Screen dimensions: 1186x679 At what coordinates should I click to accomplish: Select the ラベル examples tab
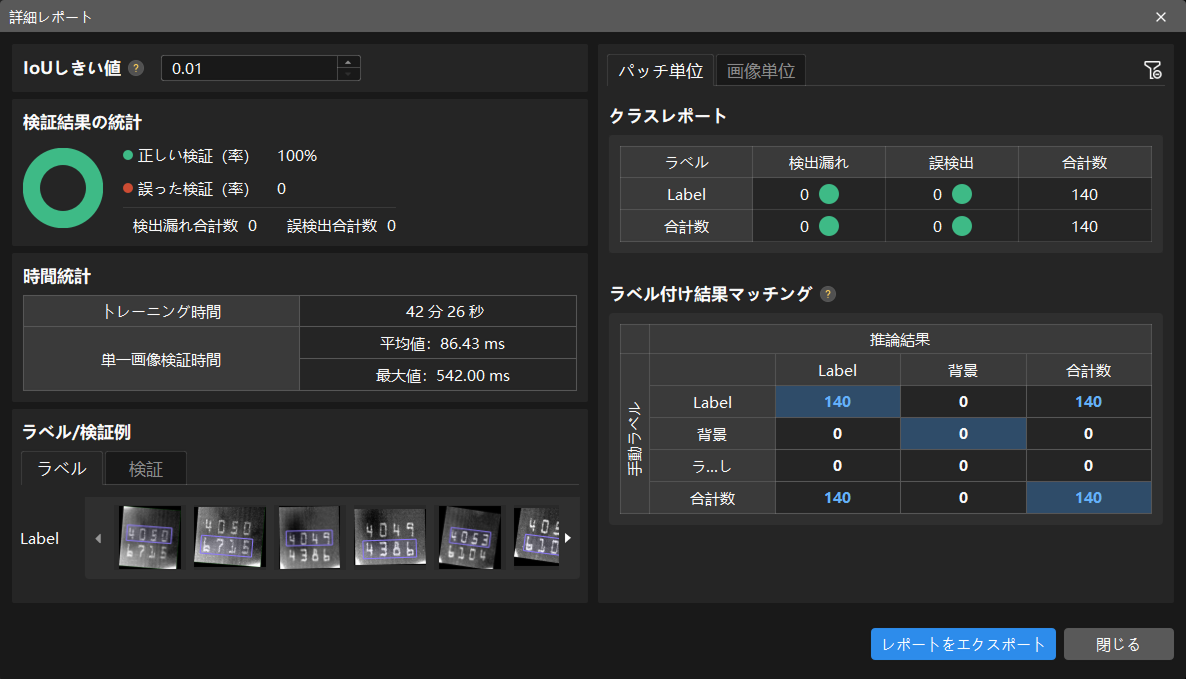(62, 469)
